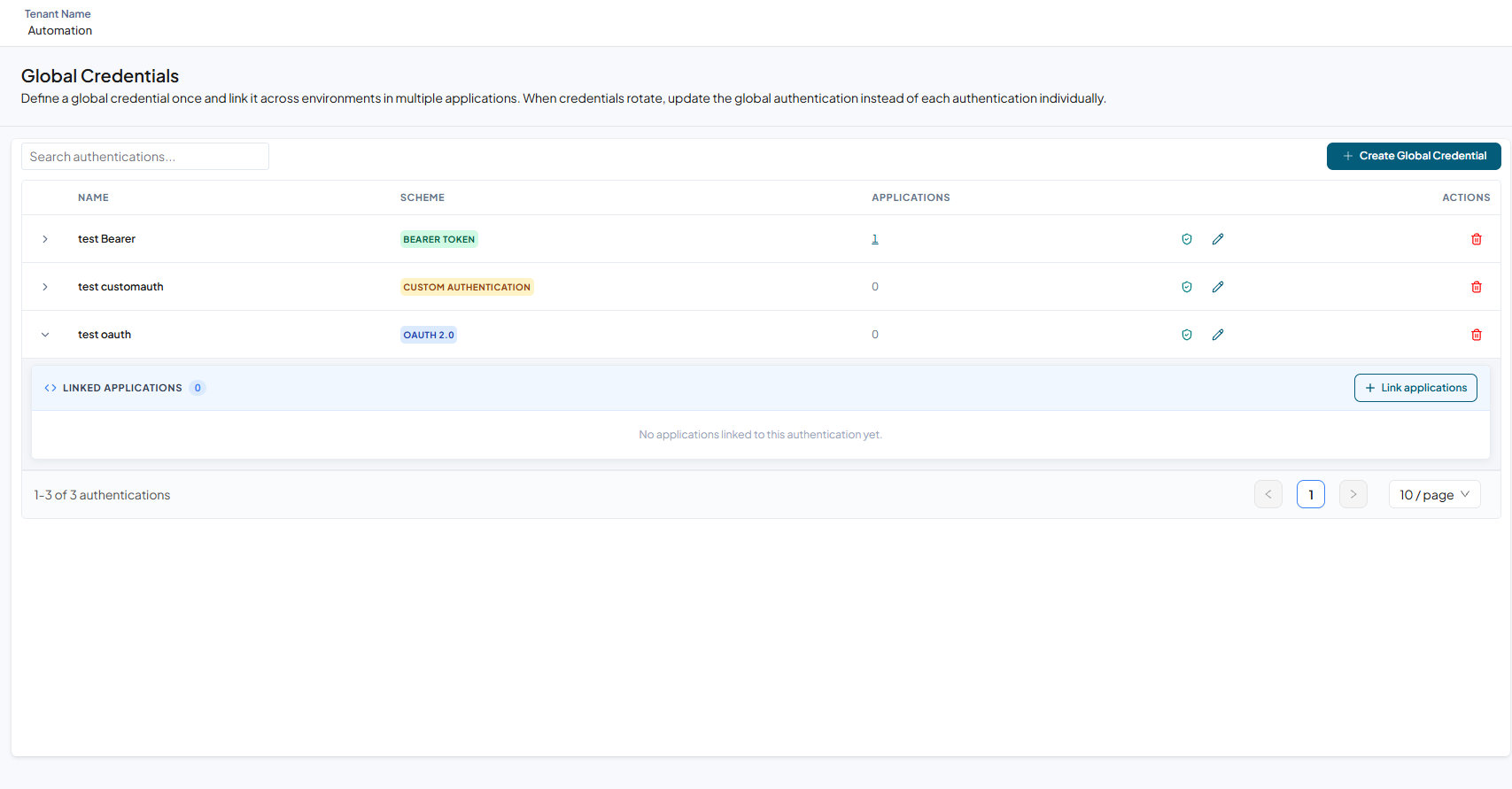Click shield icon in test Bearer row
1512x789 pixels.
pos(1187,239)
